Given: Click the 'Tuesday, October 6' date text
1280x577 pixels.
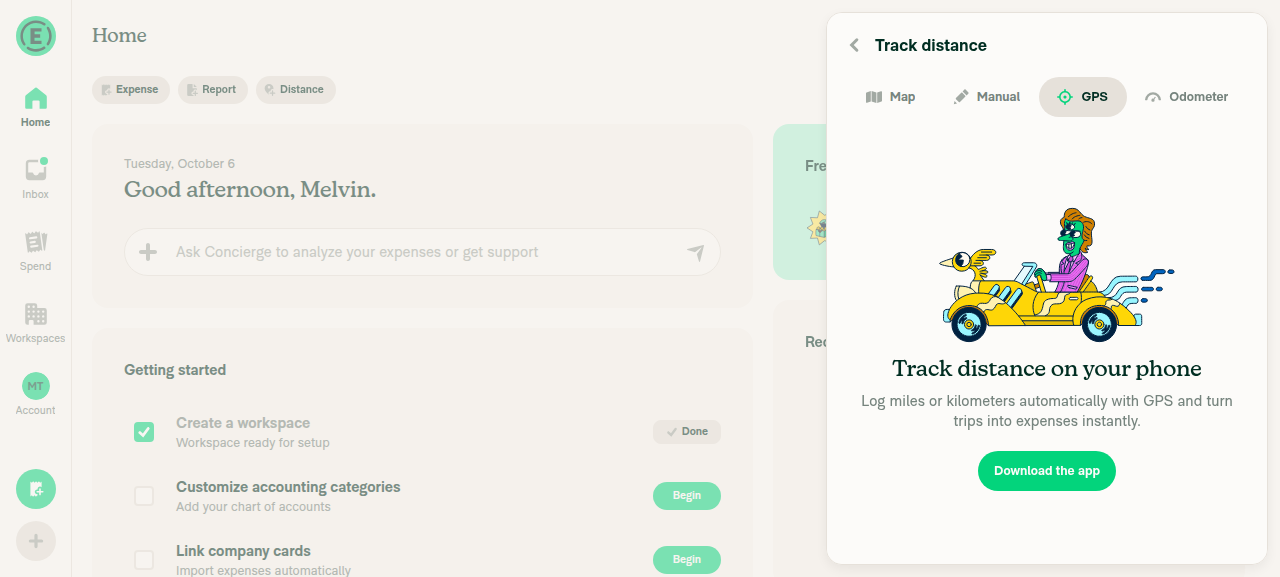Looking at the screenshot, I should 180,164.
